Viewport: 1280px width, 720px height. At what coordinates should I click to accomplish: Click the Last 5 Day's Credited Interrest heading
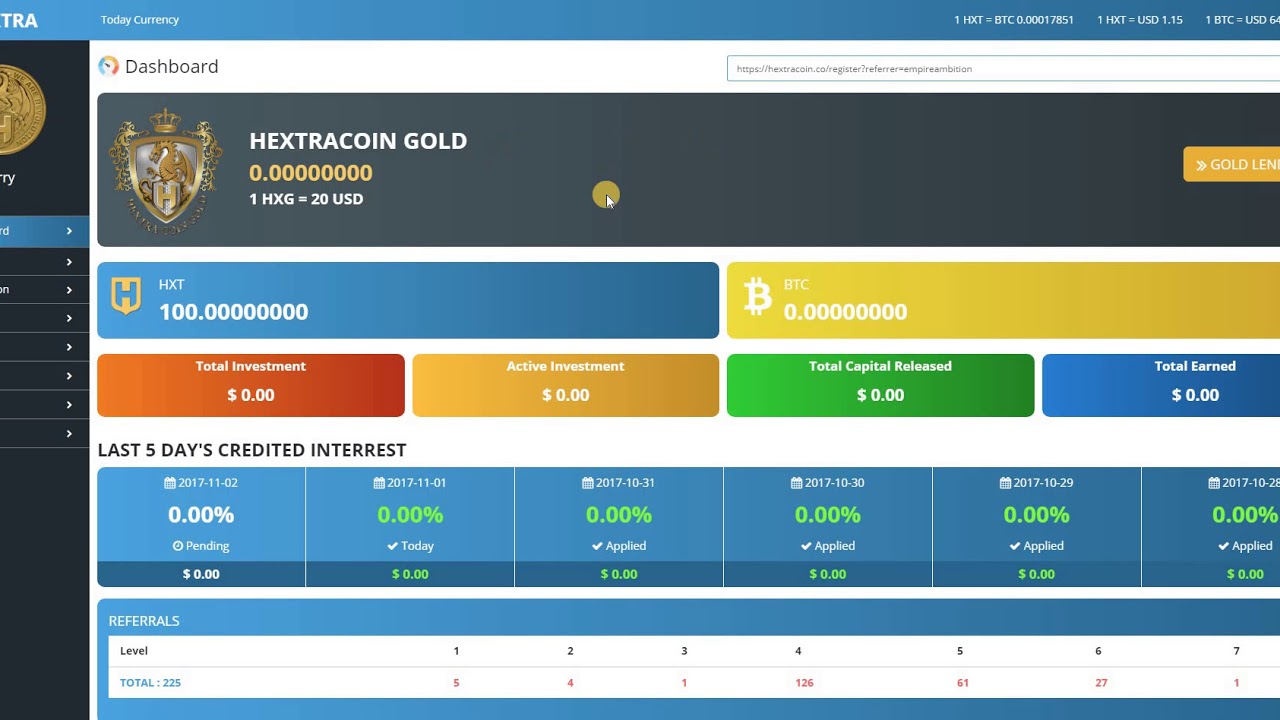pos(252,450)
